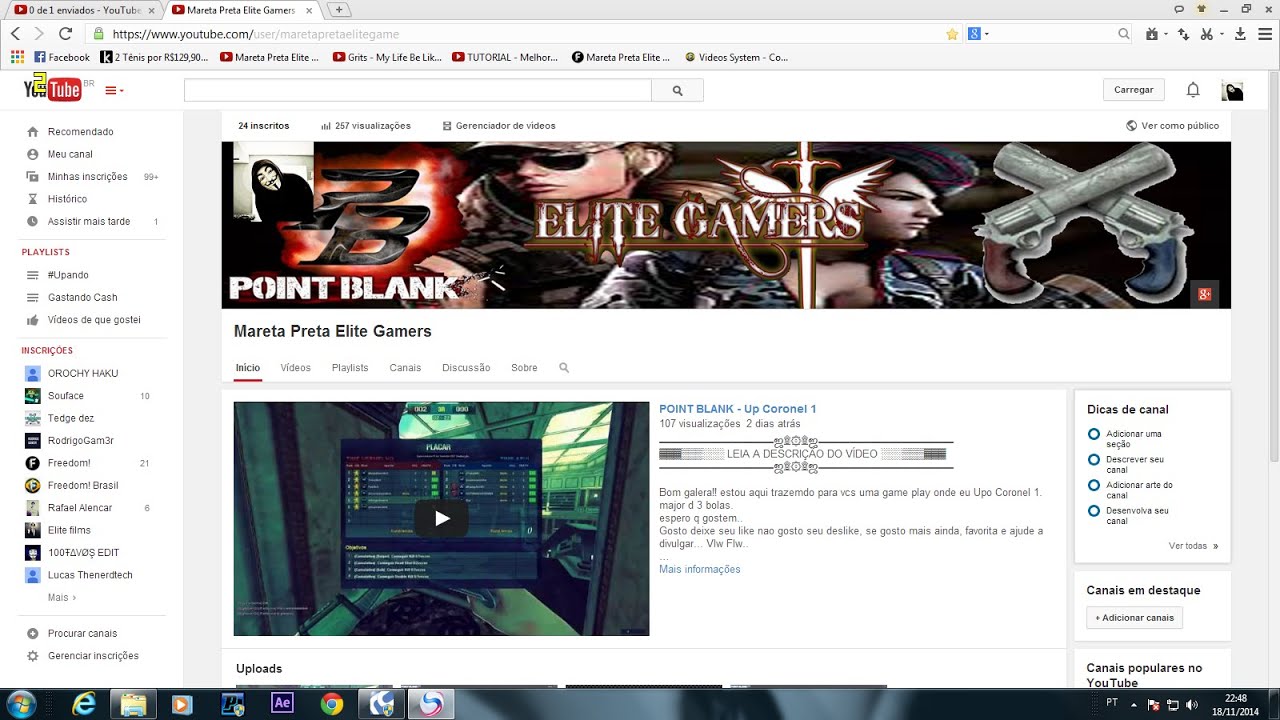Show hidden system tray icons

[x=1134, y=703]
